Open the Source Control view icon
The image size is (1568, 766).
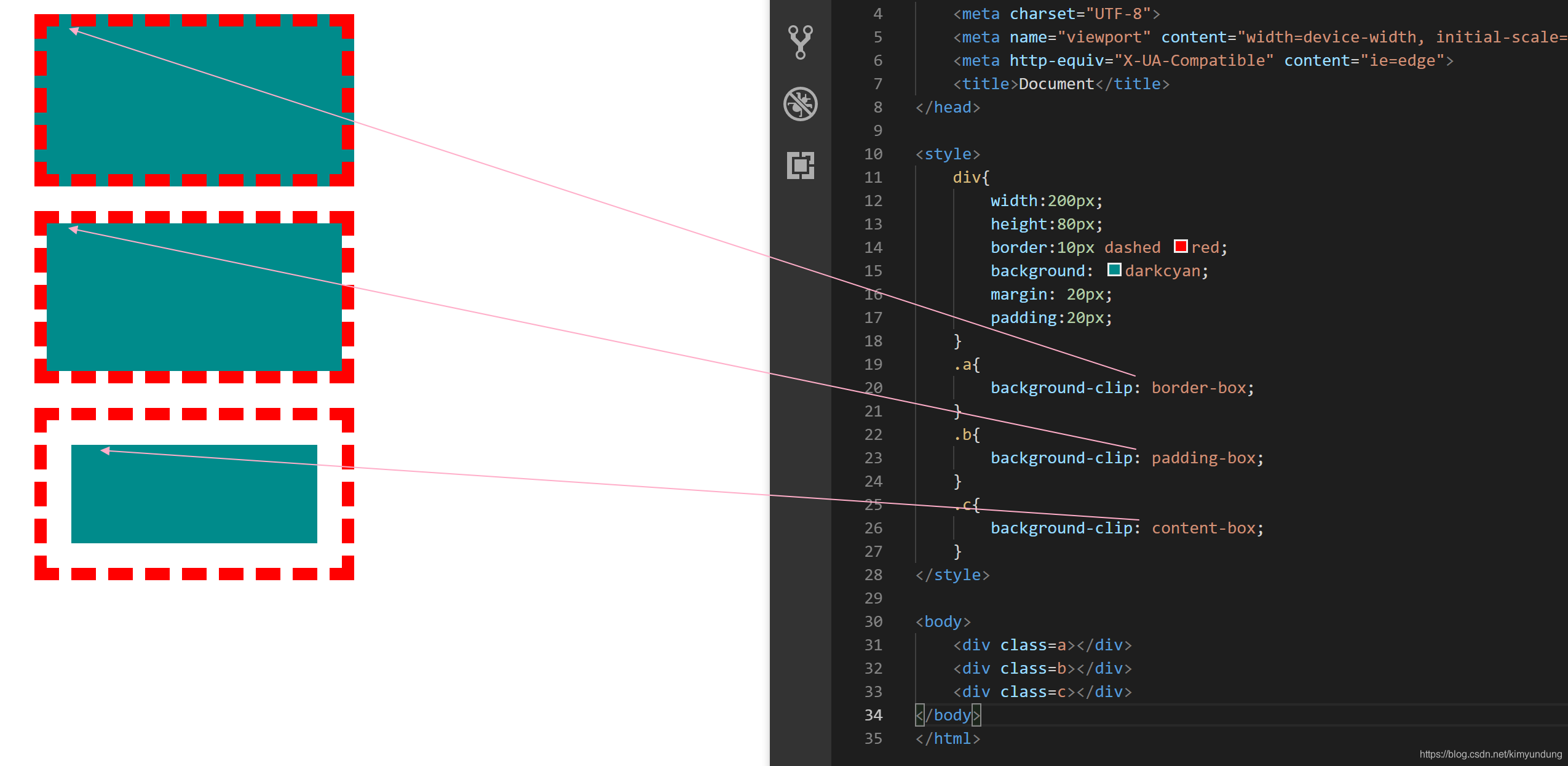800,42
